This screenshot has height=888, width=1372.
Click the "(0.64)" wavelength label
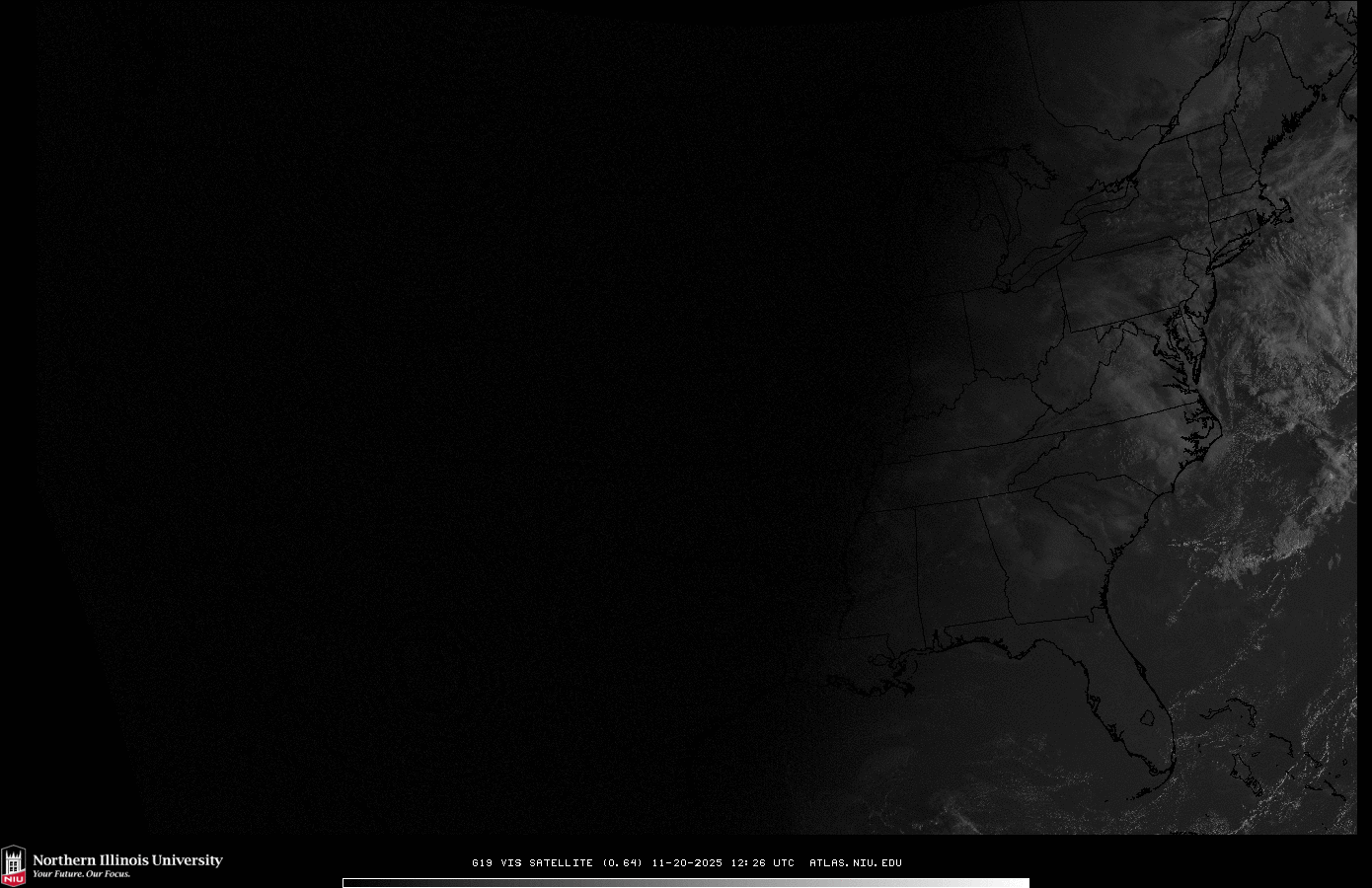click(x=623, y=863)
